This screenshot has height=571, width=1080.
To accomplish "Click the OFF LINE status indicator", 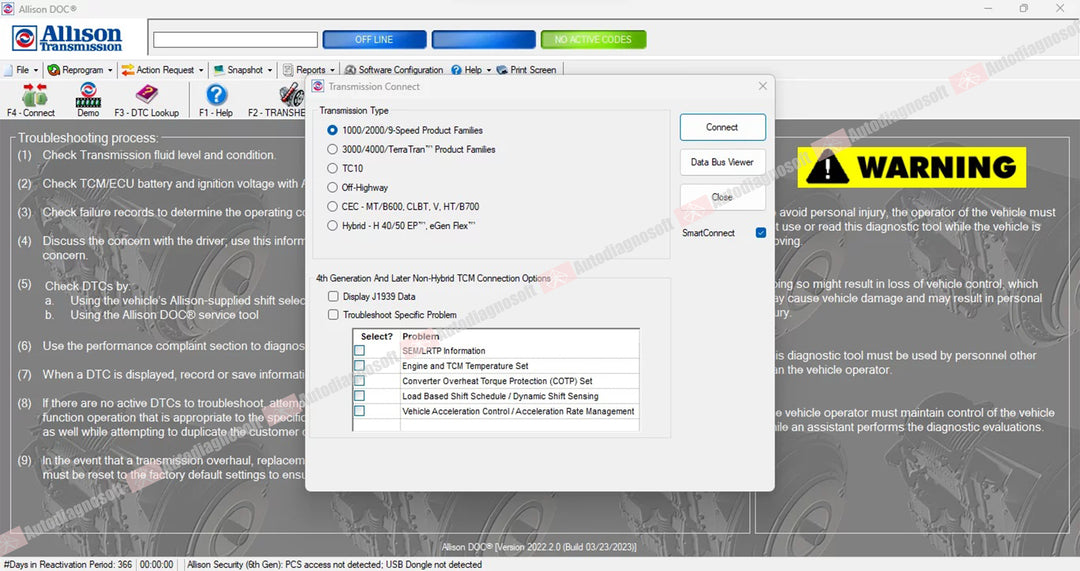I will 374,39.
